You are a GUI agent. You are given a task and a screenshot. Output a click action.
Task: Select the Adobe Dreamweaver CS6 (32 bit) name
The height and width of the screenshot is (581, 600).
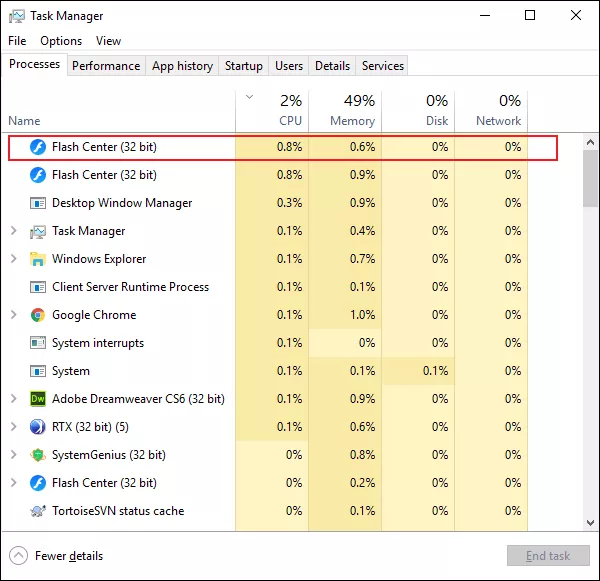(x=138, y=399)
